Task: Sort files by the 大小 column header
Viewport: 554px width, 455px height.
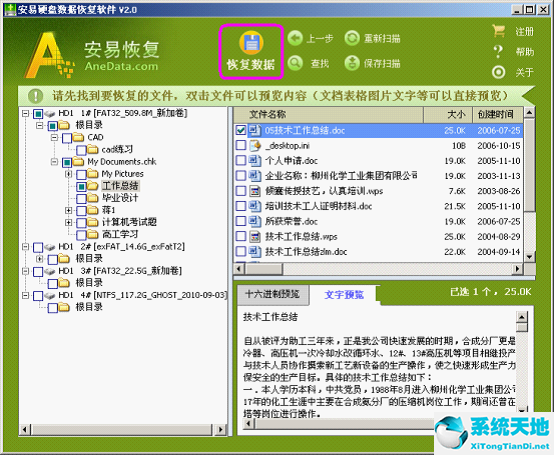Action: (x=448, y=114)
